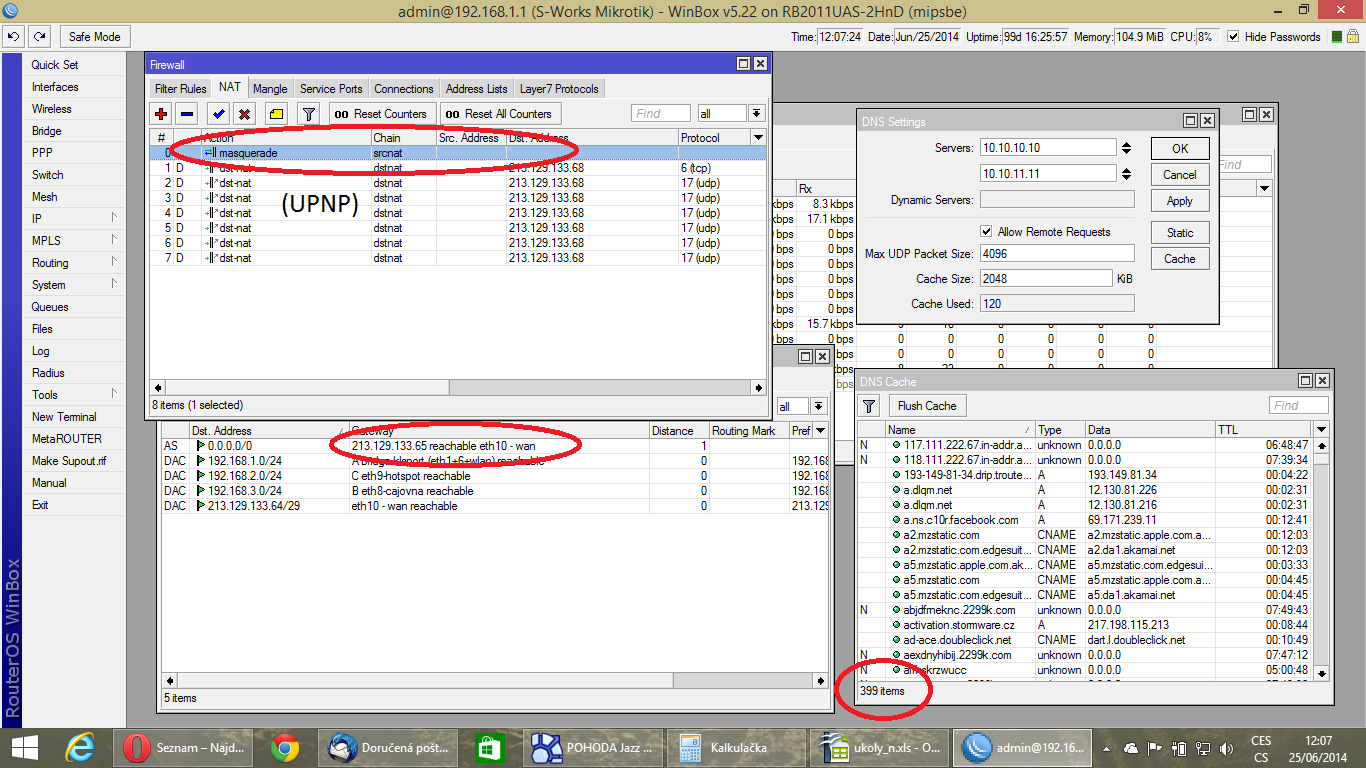Toggle the Safe Mode button
Image resolution: width=1366 pixels, height=768 pixels.
click(x=94, y=36)
